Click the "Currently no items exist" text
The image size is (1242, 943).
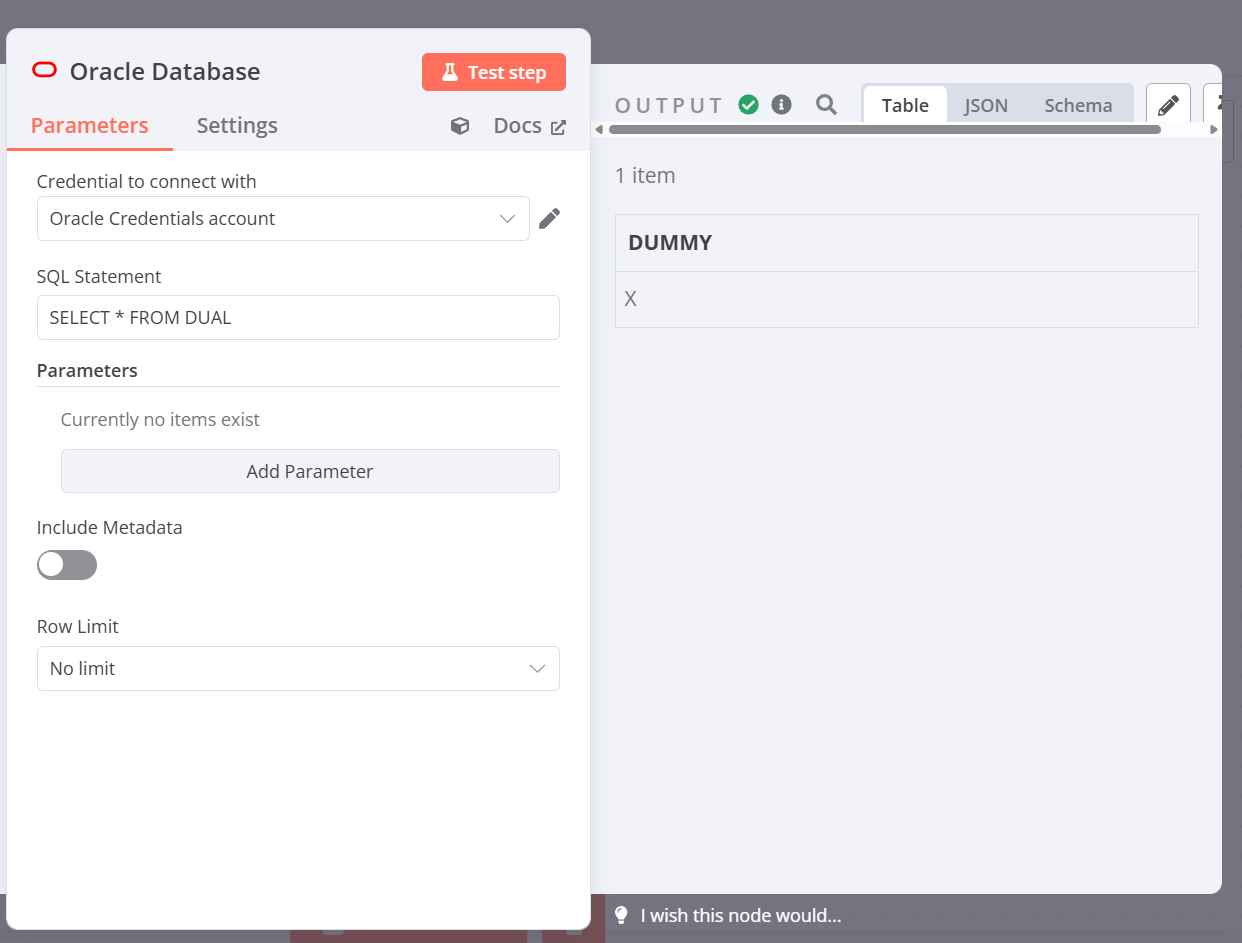160,419
